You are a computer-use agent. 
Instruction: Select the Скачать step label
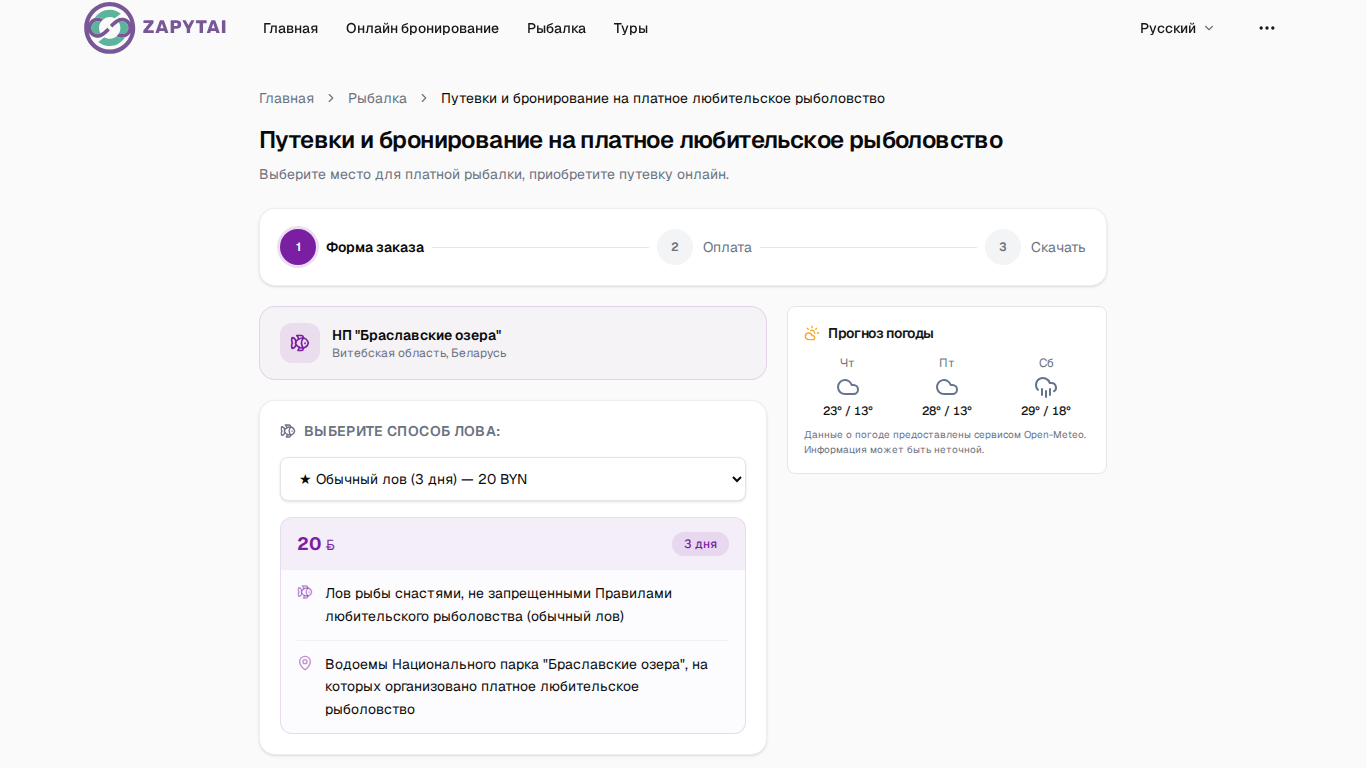(1058, 247)
